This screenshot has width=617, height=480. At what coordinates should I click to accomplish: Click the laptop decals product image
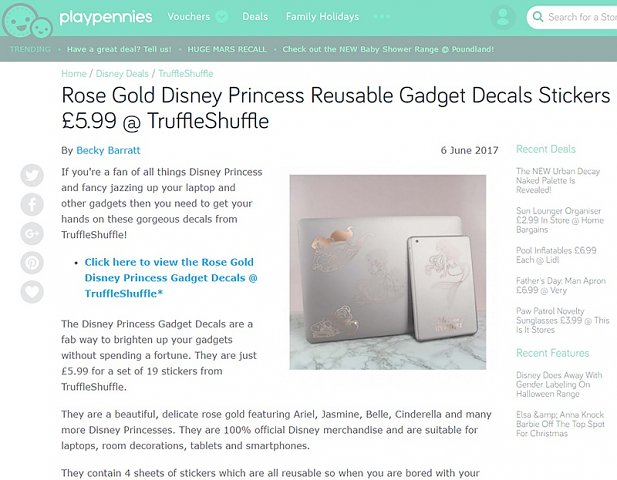click(388, 272)
